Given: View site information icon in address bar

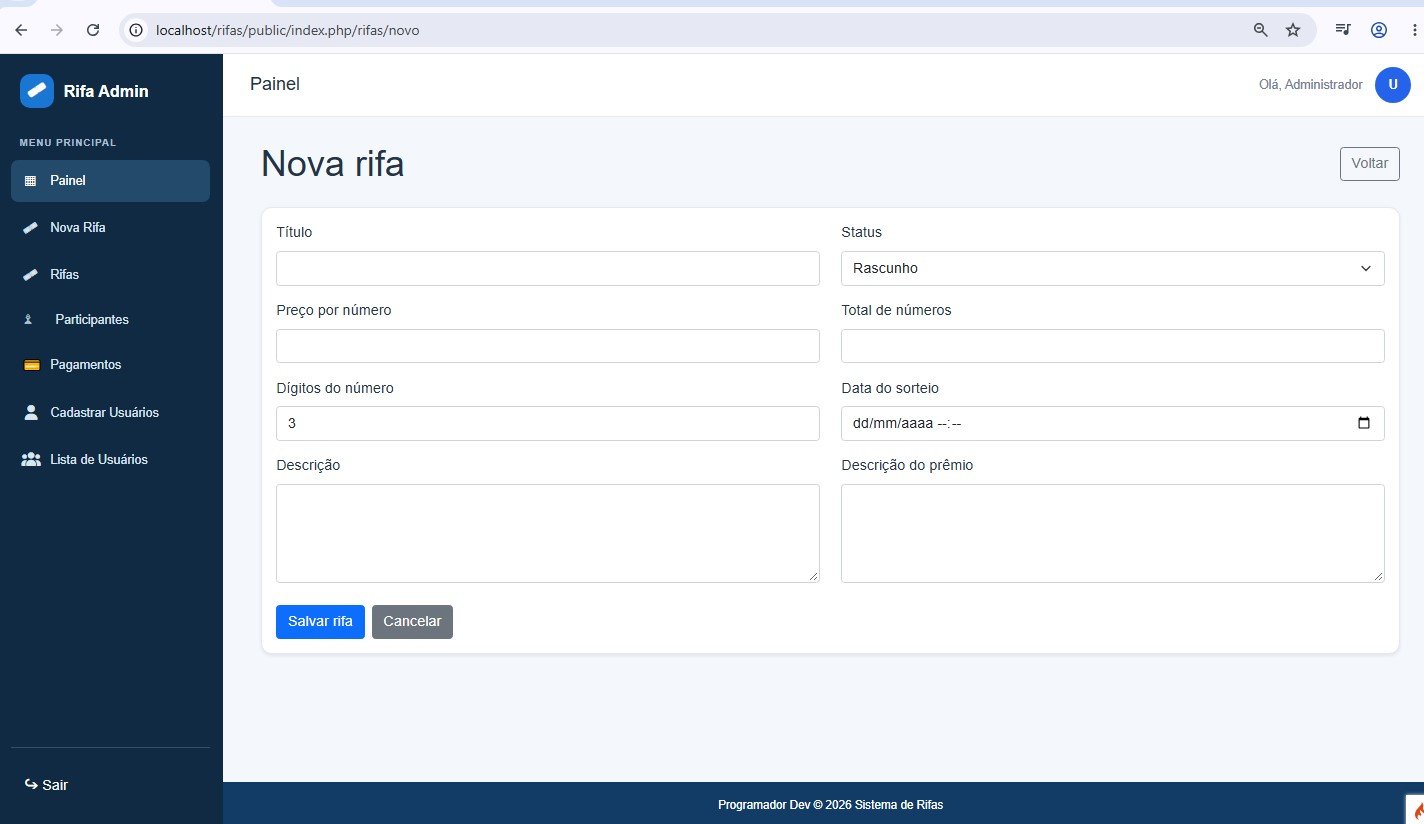Looking at the screenshot, I should [x=138, y=30].
